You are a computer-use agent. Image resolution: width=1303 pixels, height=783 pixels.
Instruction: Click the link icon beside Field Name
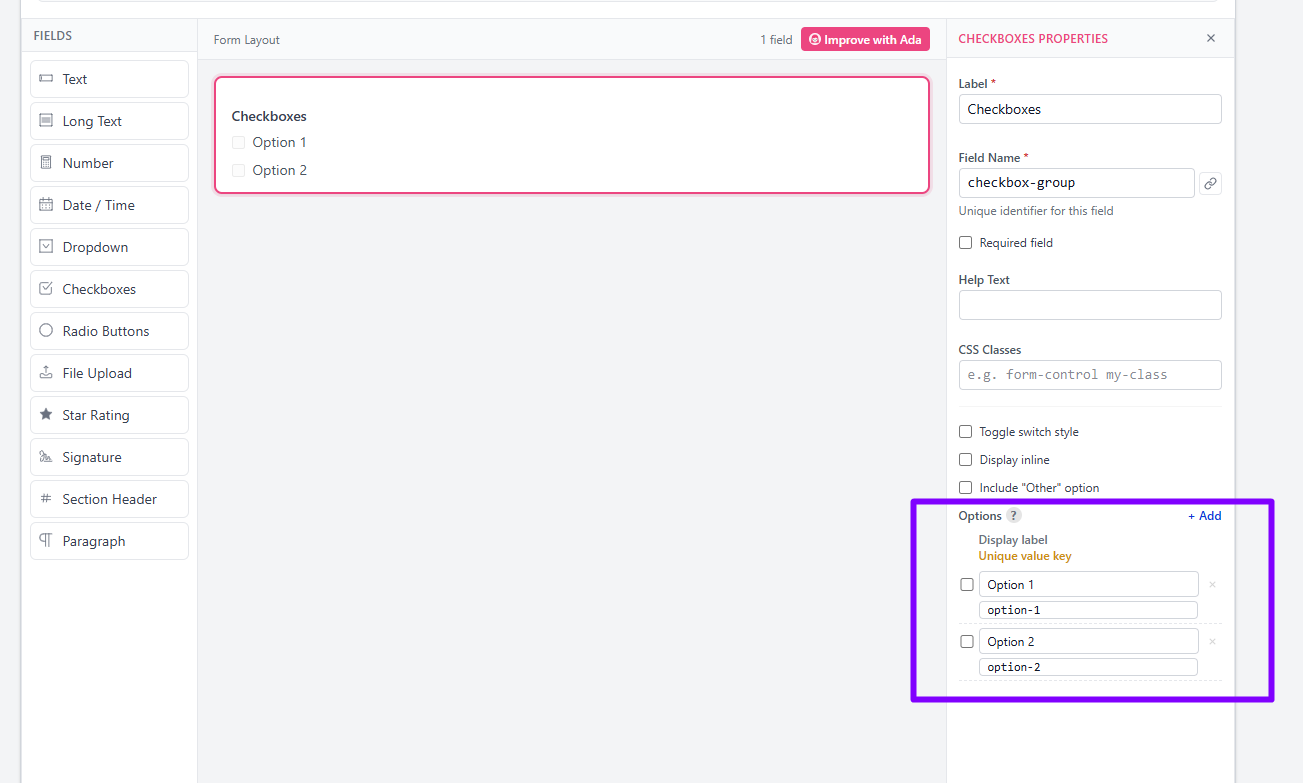[x=1210, y=183]
